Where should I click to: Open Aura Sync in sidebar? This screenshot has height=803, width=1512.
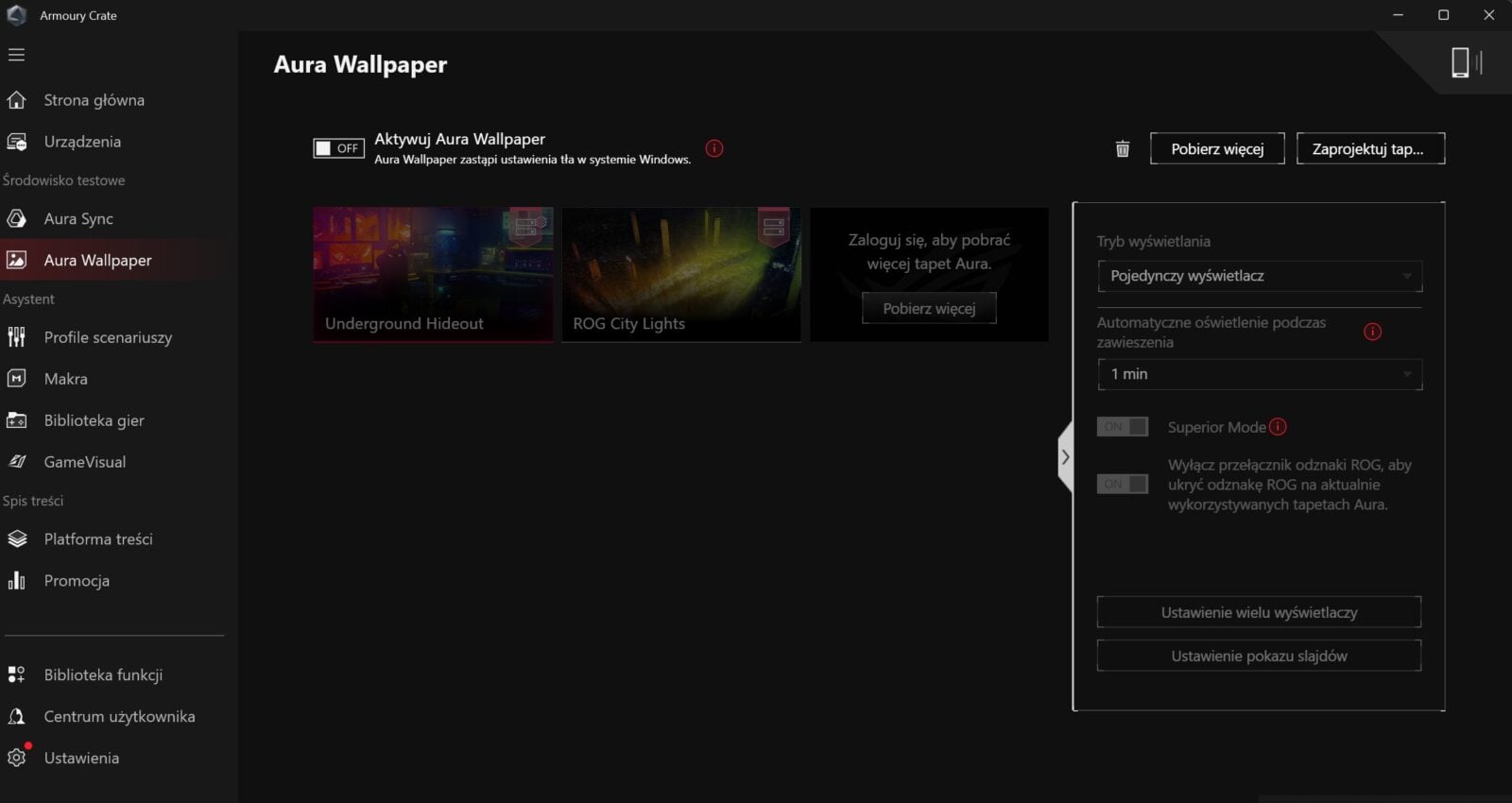click(x=78, y=219)
